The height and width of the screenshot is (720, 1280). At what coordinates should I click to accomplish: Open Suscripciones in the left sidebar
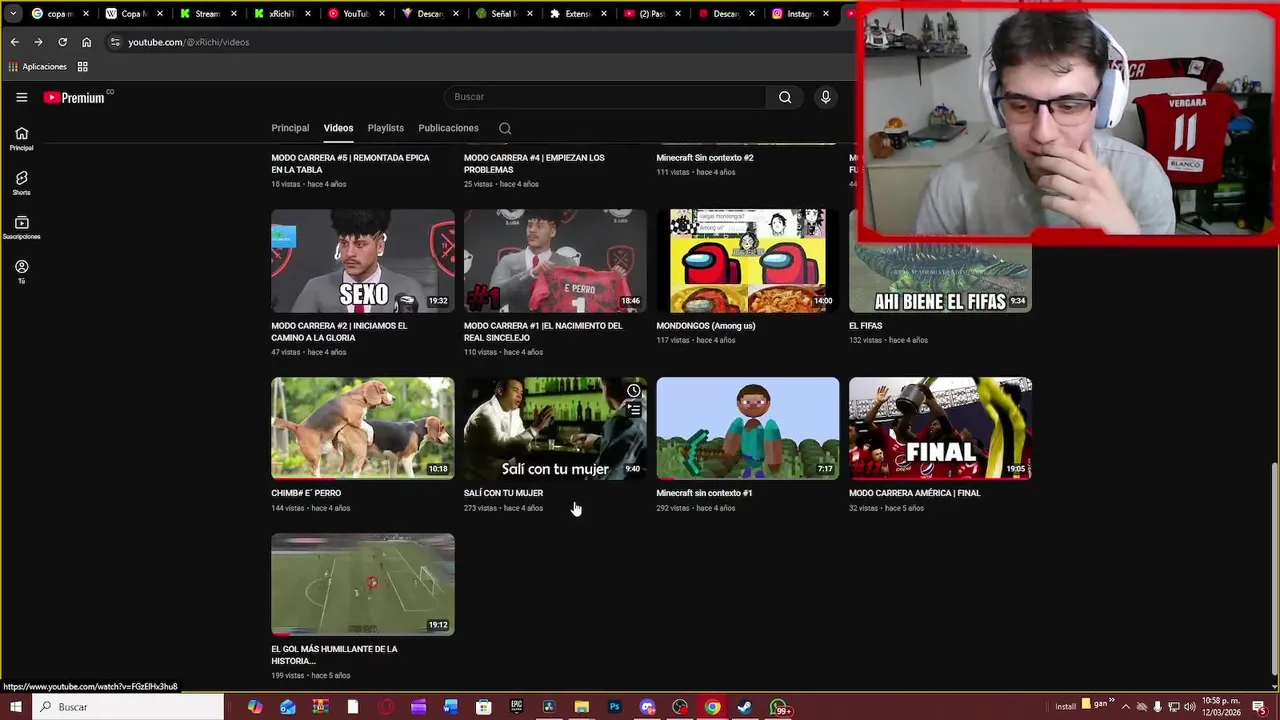click(21, 228)
